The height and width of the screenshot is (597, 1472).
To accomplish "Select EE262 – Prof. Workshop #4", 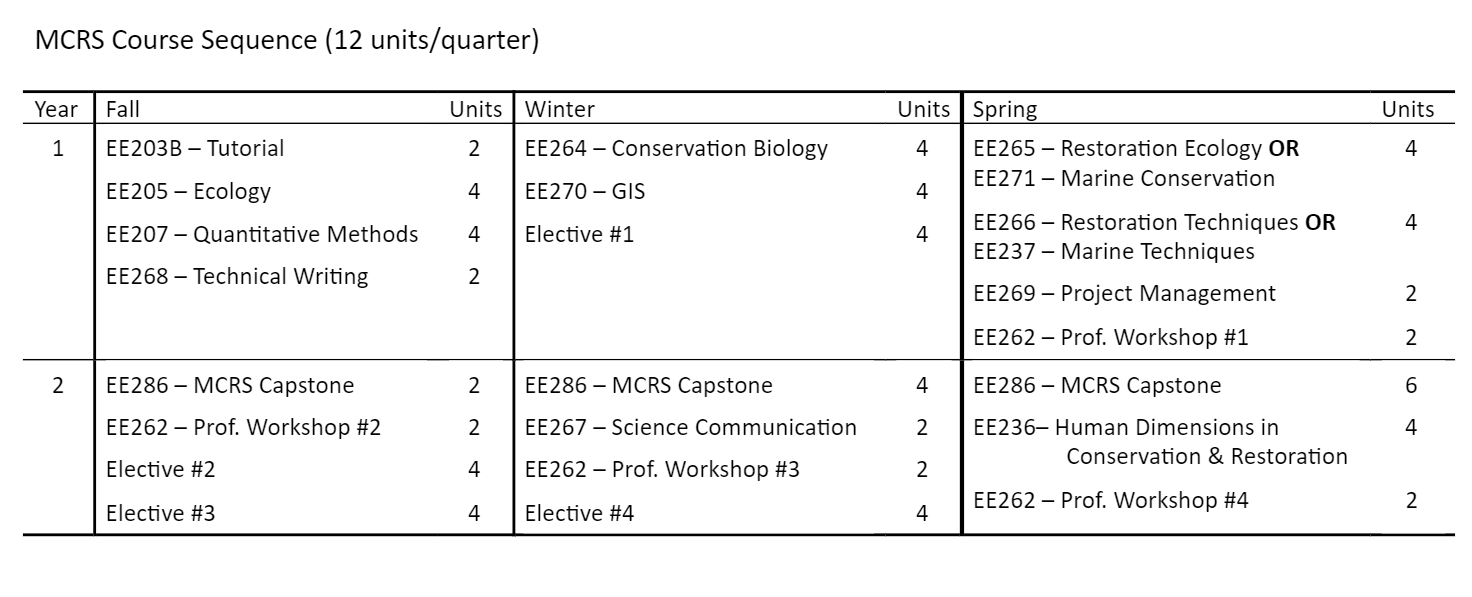I will tap(1110, 500).
